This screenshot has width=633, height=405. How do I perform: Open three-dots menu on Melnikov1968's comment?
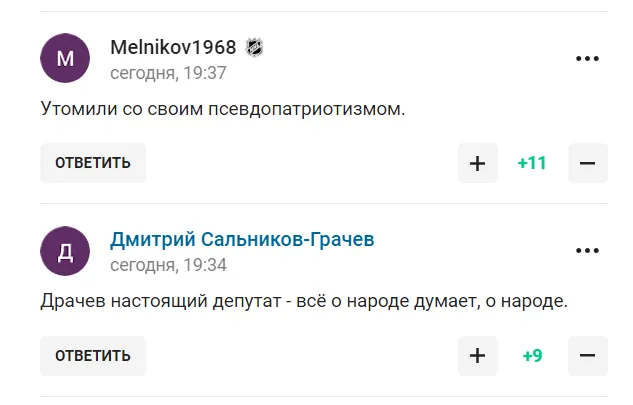[x=587, y=58]
